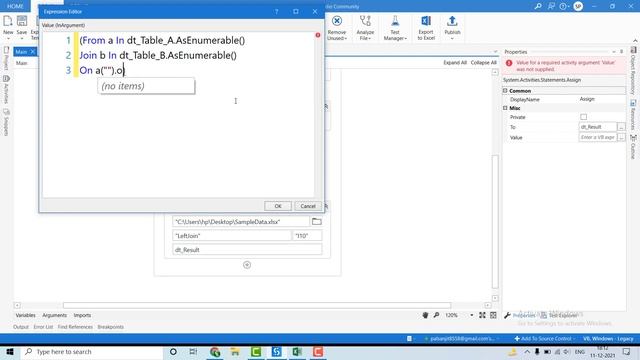The height and width of the screenshot is (360, 640).
Task: Toggle the Private checkbox
Action: pyautogui.click(x=584, y=117)
